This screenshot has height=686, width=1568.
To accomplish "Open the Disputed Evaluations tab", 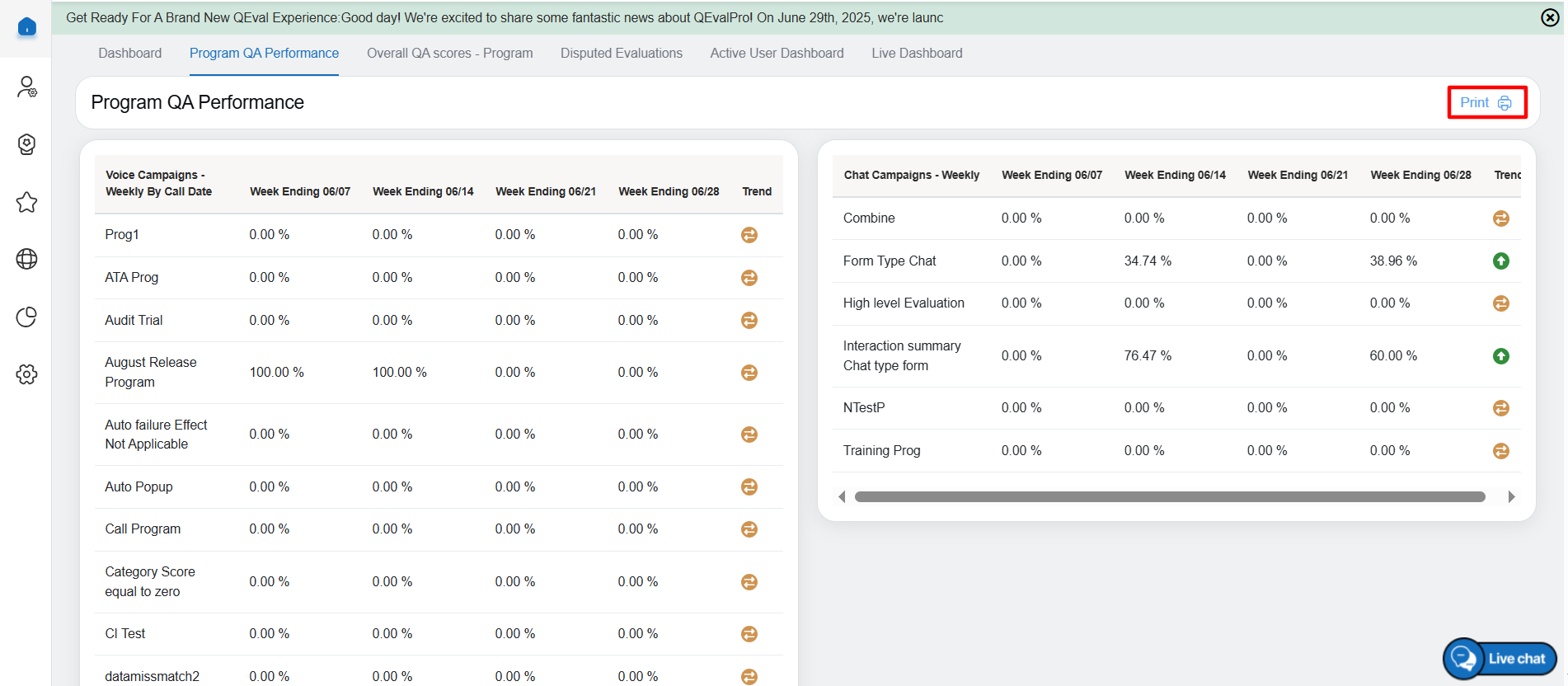I will click(621, 54).
